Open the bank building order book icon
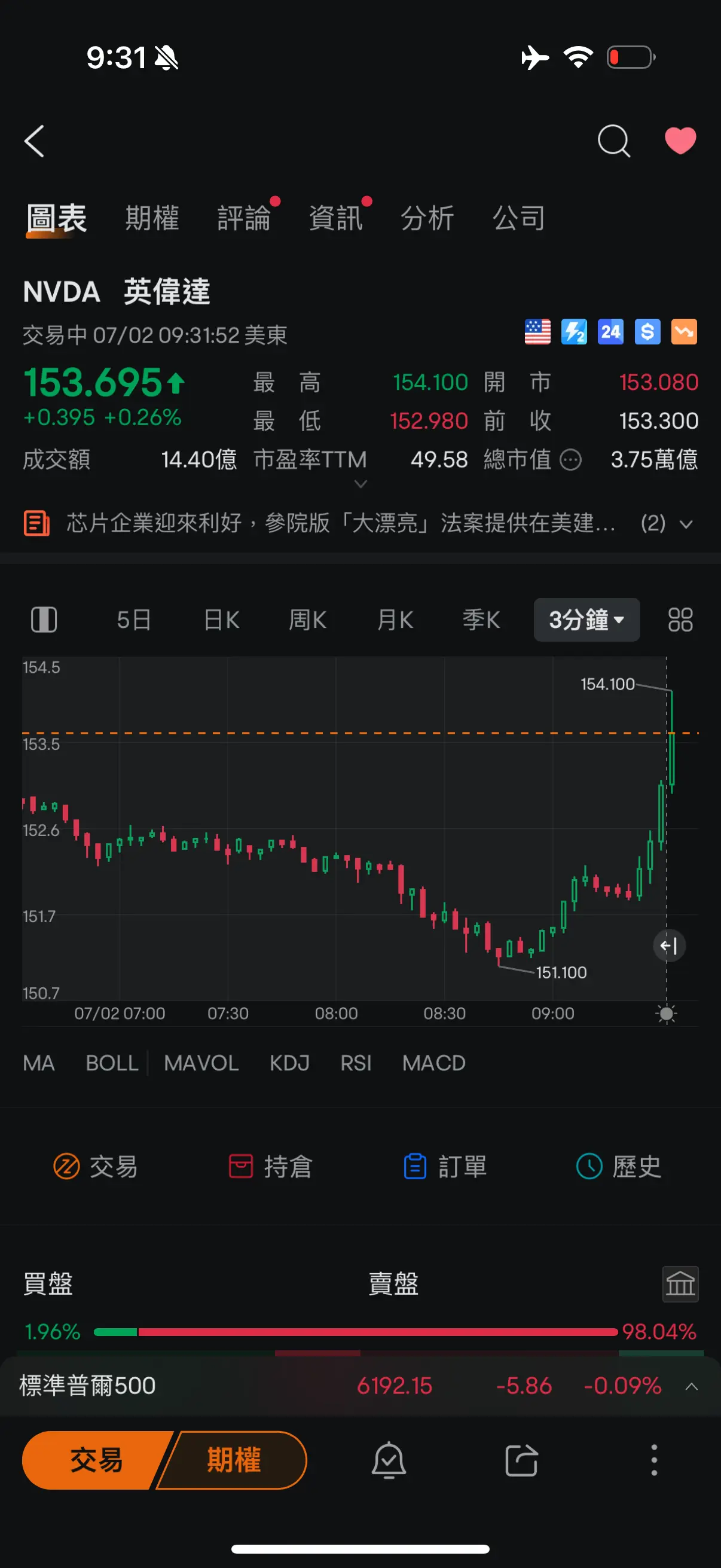The image size is (721, 1568). click(680, 1284)
